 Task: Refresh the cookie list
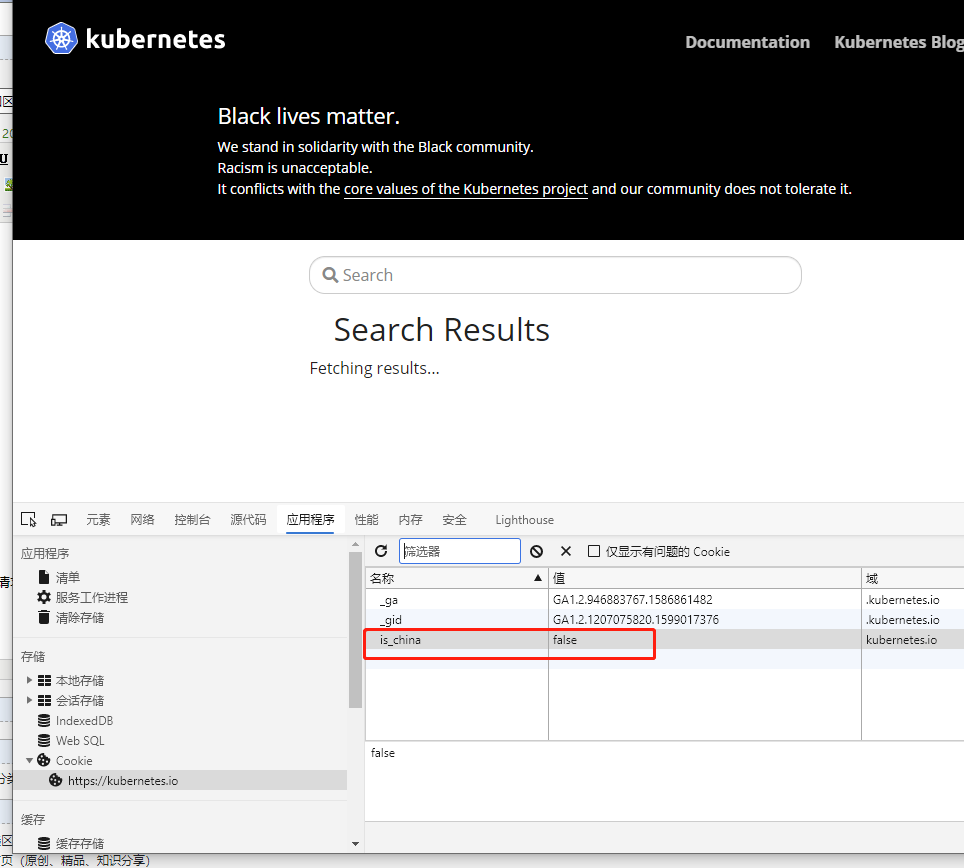coord(381,551)
